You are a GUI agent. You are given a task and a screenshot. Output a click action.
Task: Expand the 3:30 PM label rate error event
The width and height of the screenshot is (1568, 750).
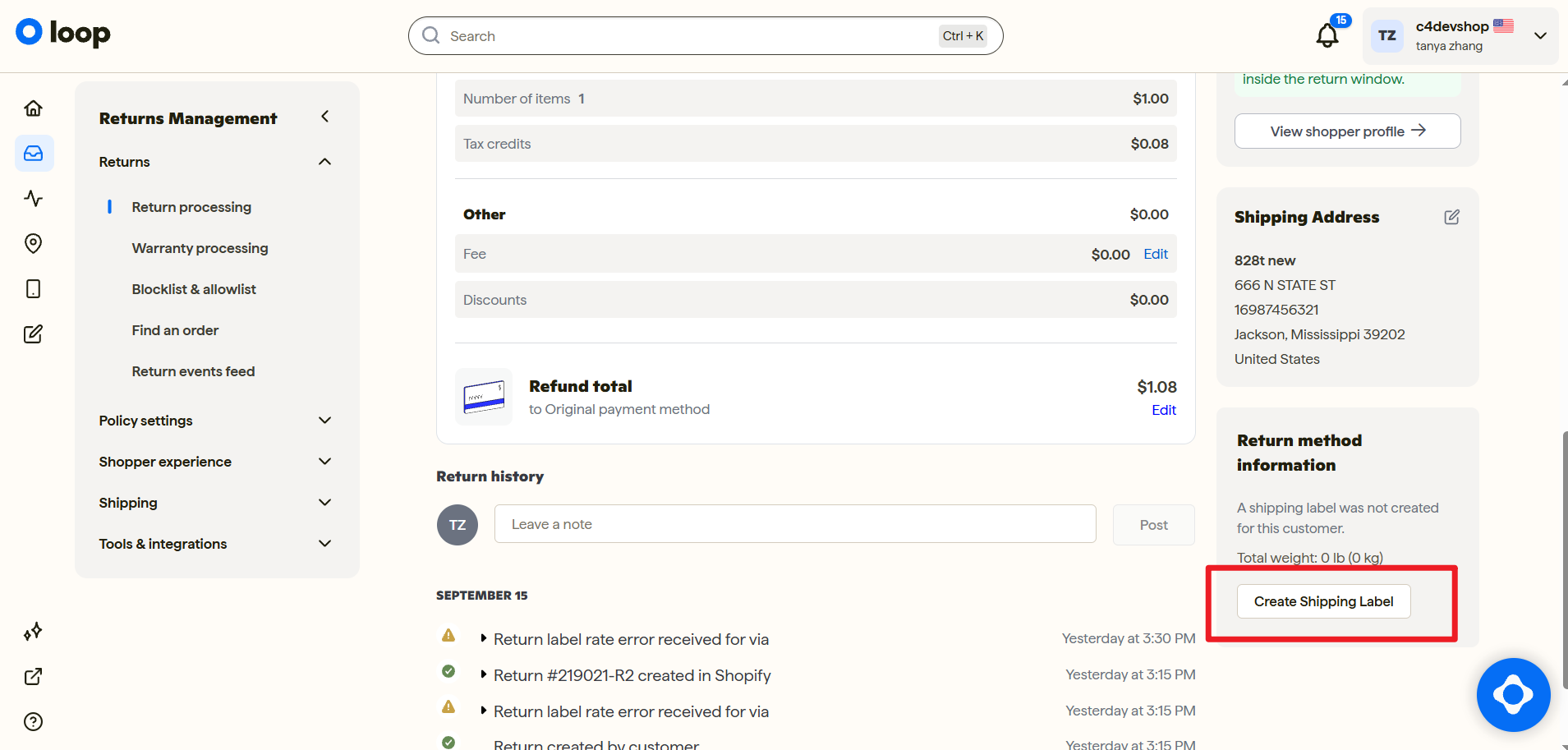[x=484, y=638]
